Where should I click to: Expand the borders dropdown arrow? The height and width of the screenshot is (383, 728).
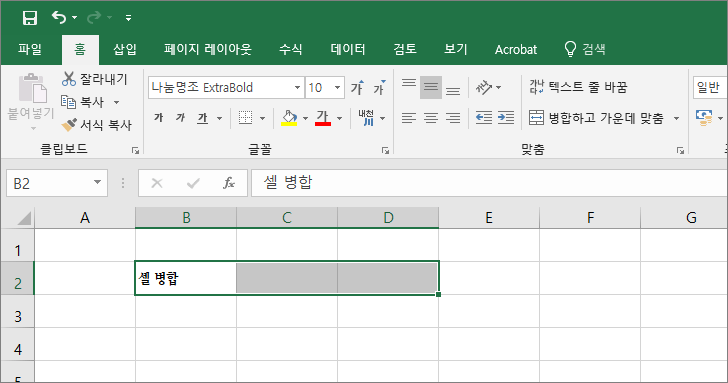click(x=262, y=118)
